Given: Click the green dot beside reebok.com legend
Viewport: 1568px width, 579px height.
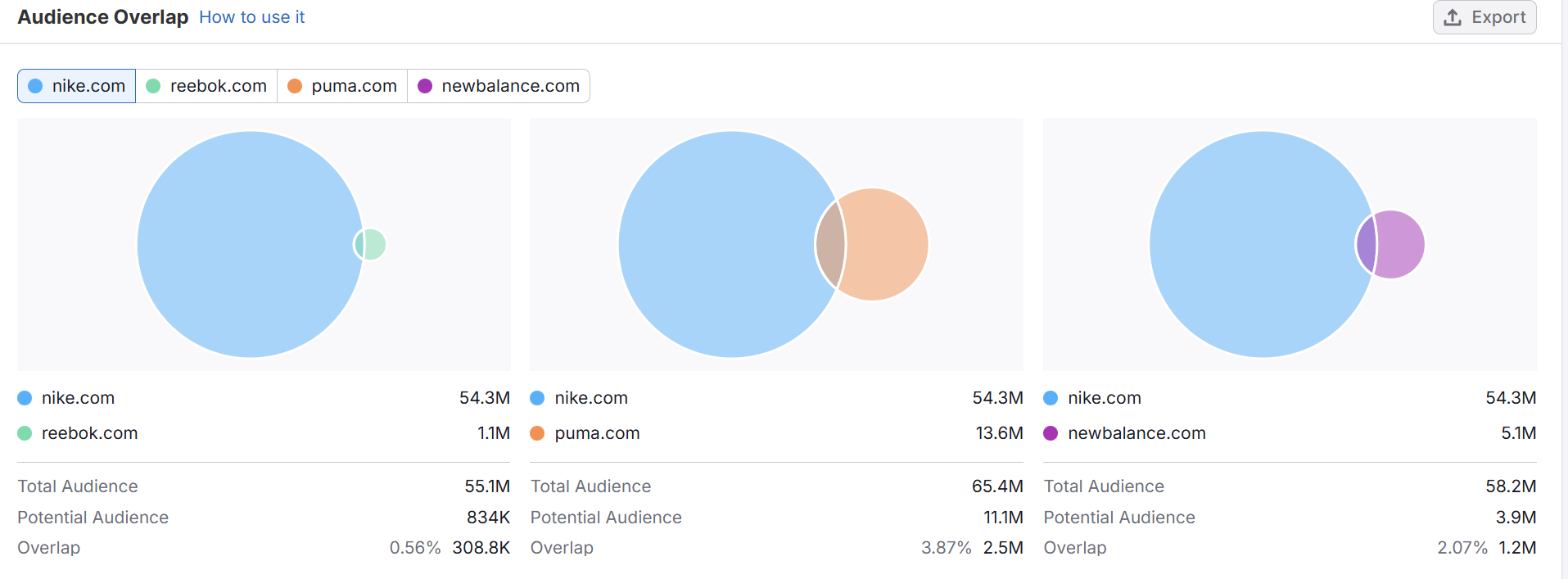Looking at the screenshot, I should 25,433.
